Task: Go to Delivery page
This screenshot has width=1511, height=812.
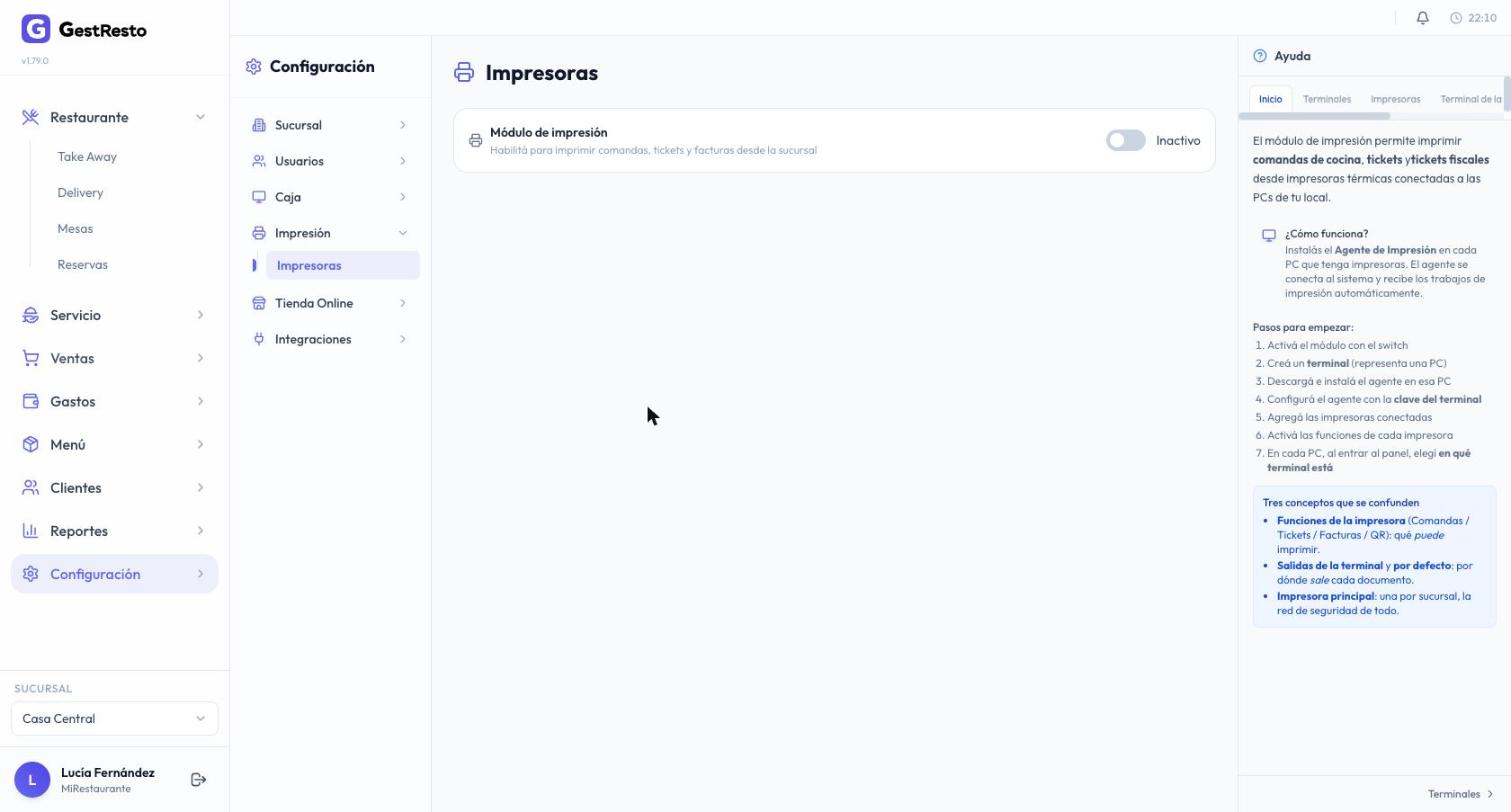Action: (x=80, y=193)
